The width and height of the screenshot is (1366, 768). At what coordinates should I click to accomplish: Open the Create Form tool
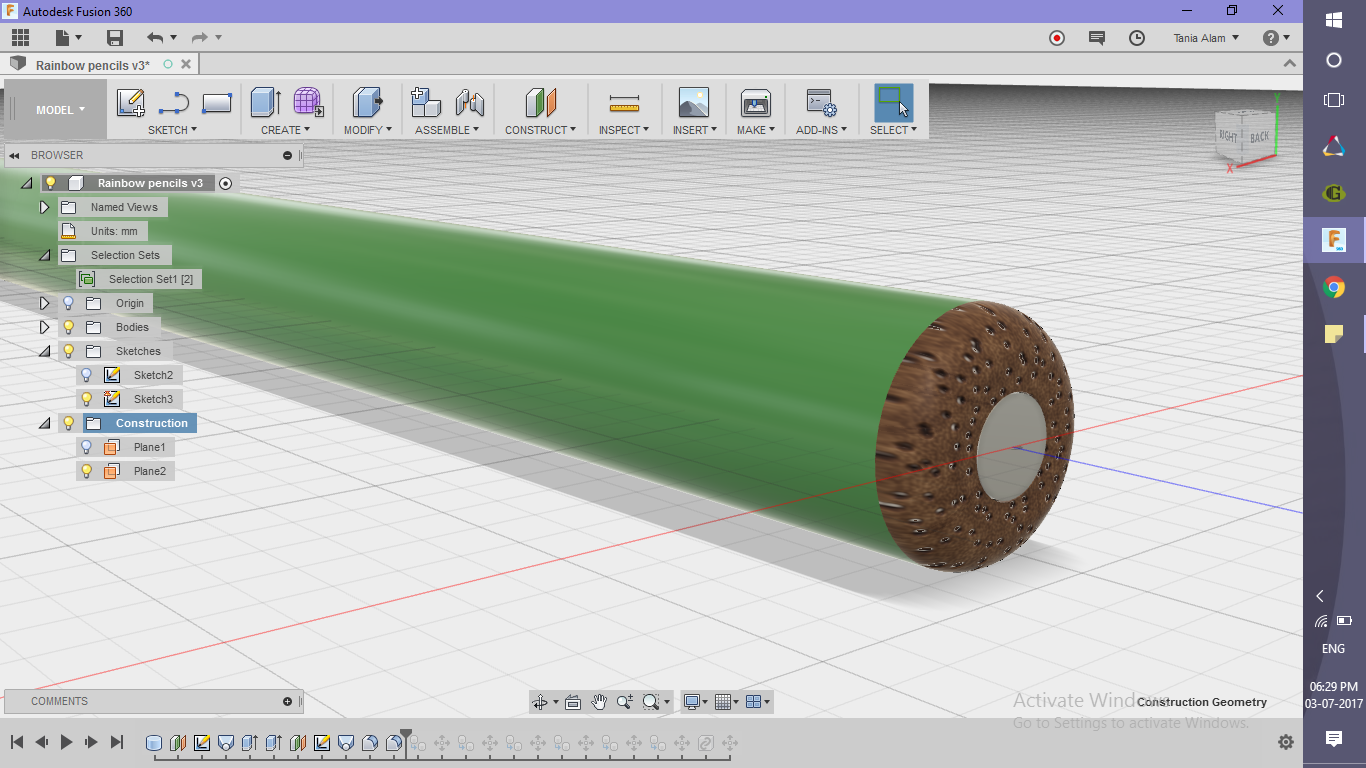[308, 102]
